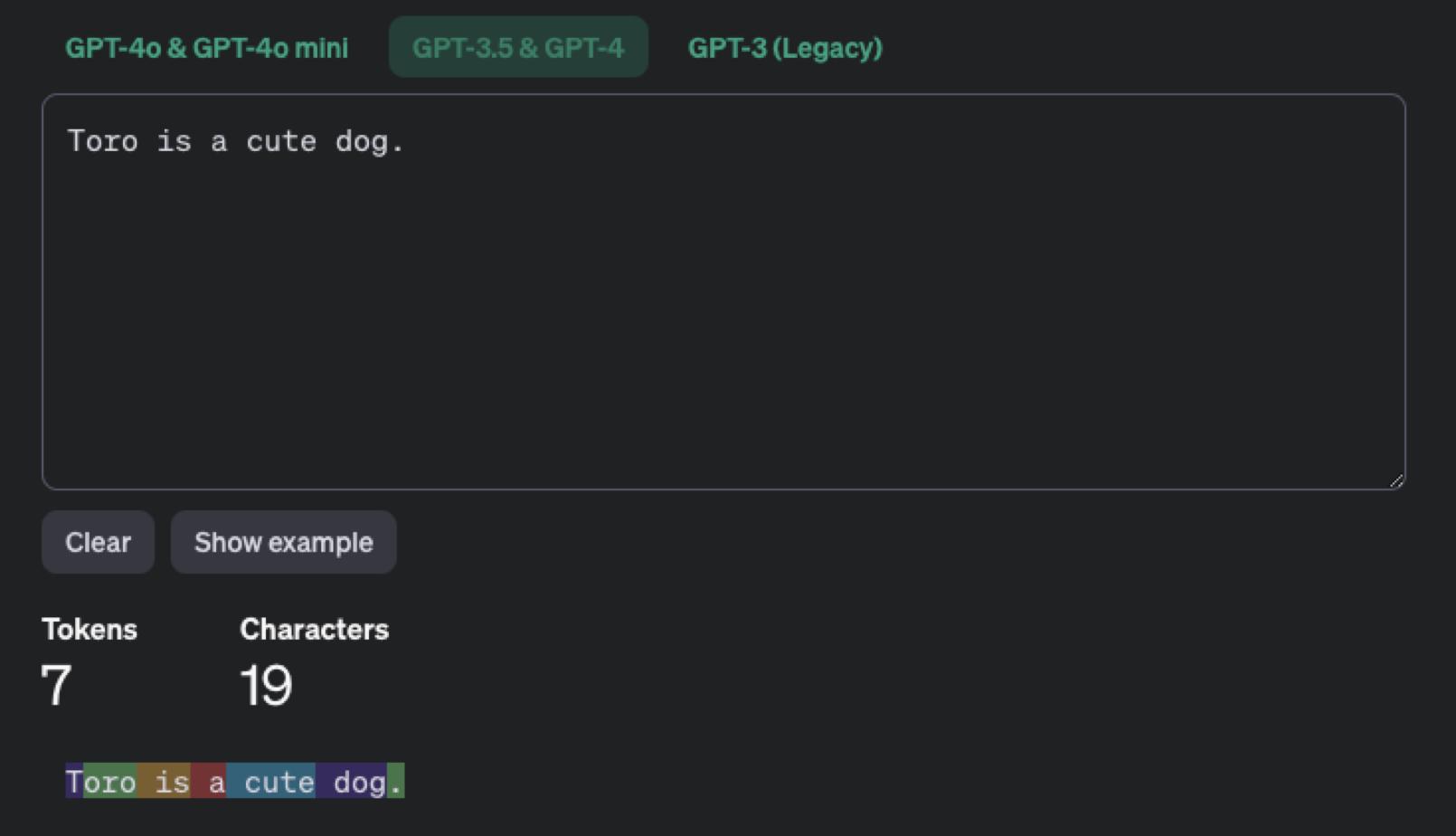Select the purple 'dog' token chip
The width and height of the screenshot is (1456, 836).
tap(351, 781)
